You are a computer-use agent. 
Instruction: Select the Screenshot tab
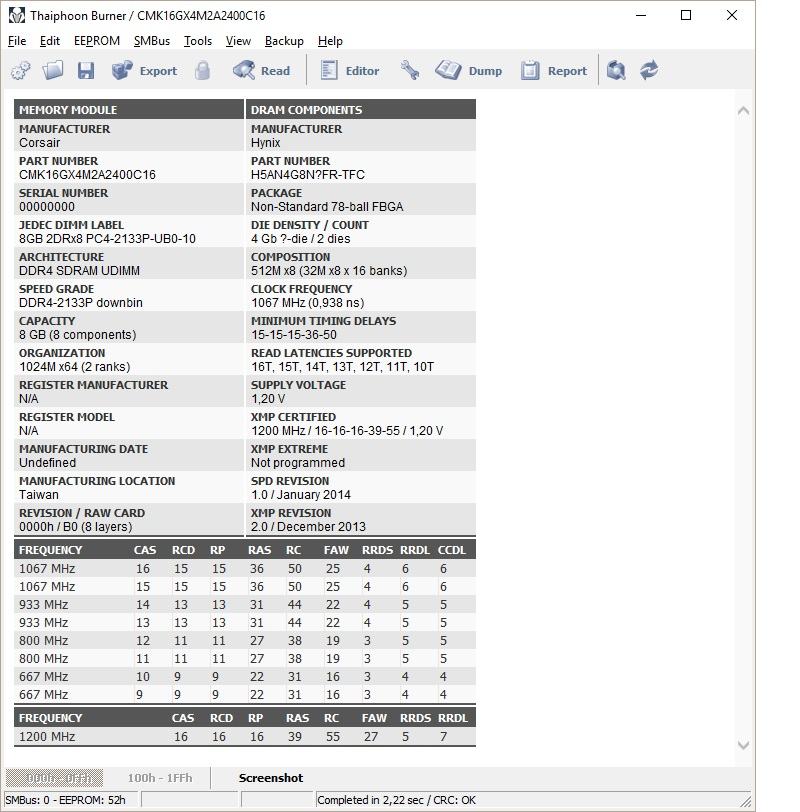[x=271, y=778]
